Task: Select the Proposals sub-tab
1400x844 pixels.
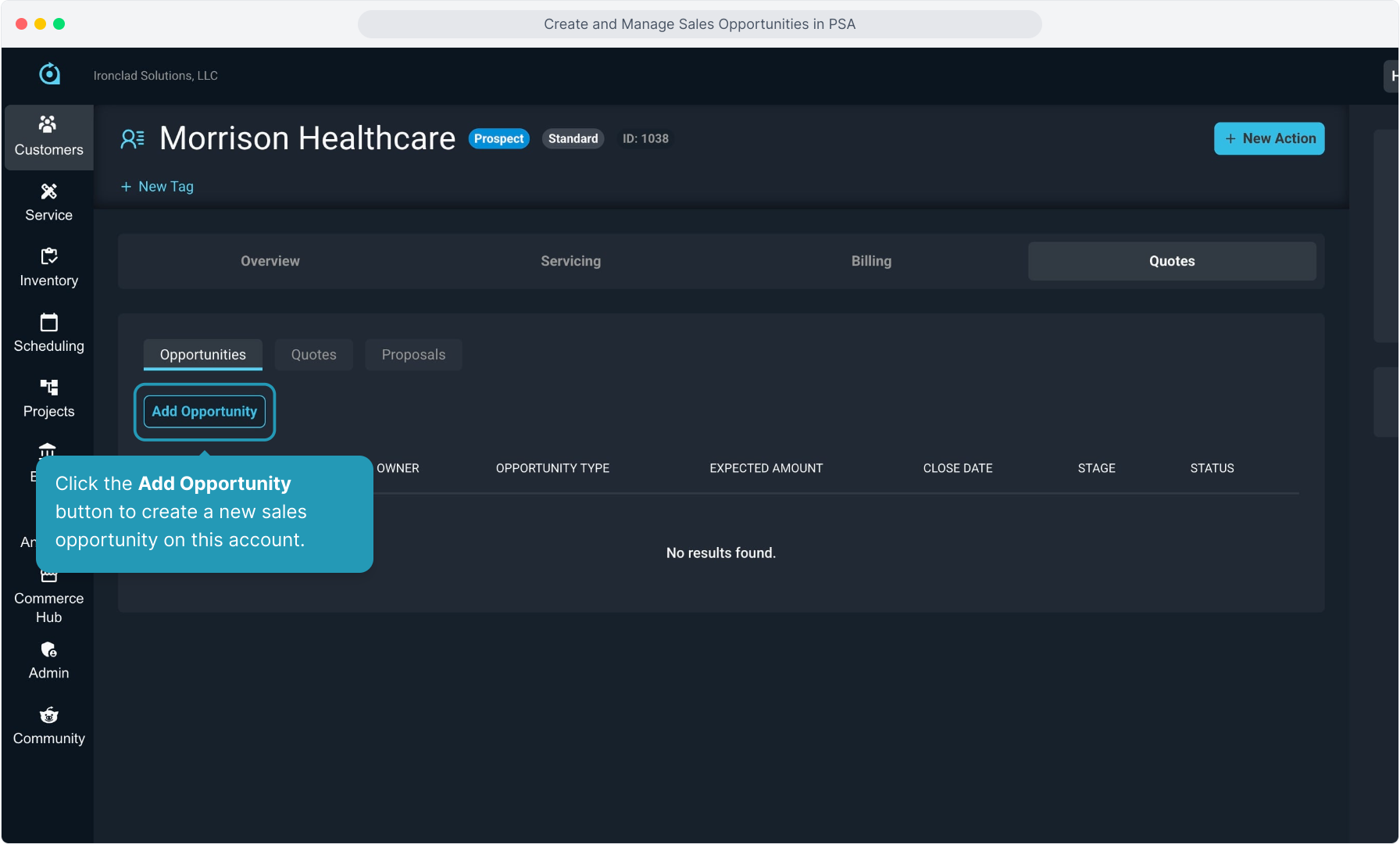Action: (x=413, y=355)
